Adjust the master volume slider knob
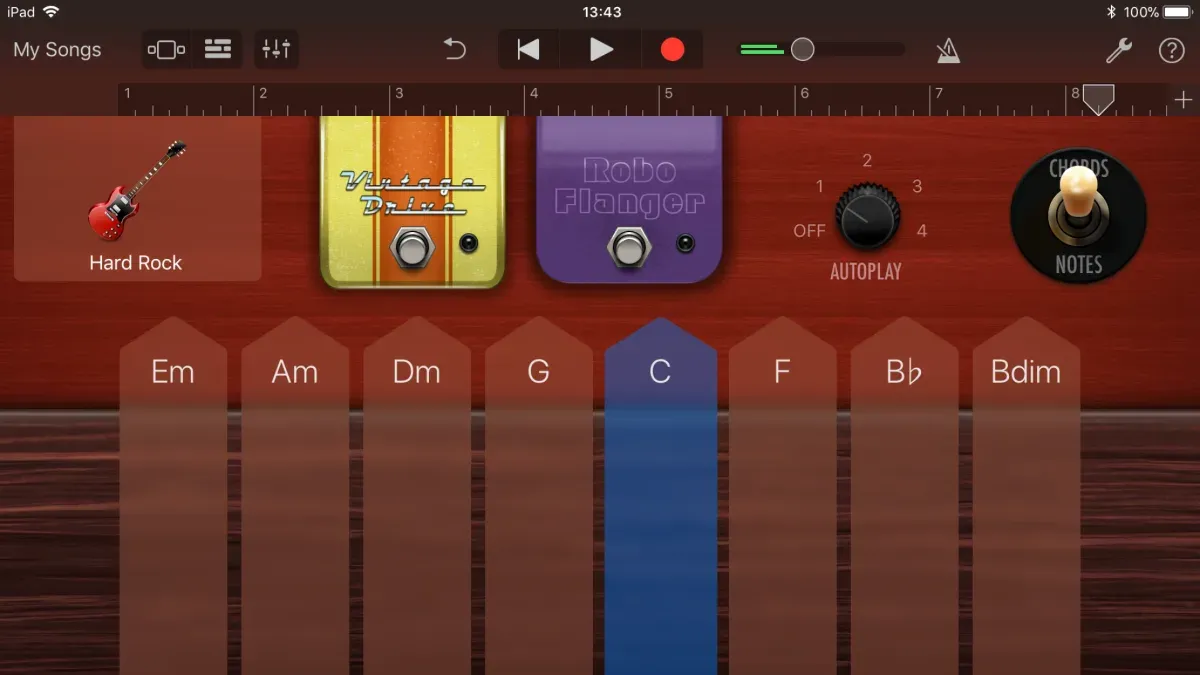Viewport: 1200px width, 675px height. click(802, 49)
